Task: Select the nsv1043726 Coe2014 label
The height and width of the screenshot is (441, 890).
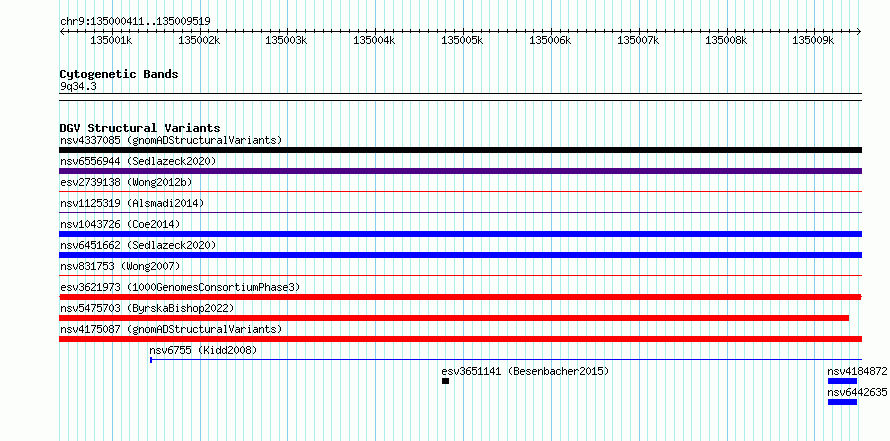Action: [x=120, y=224]
